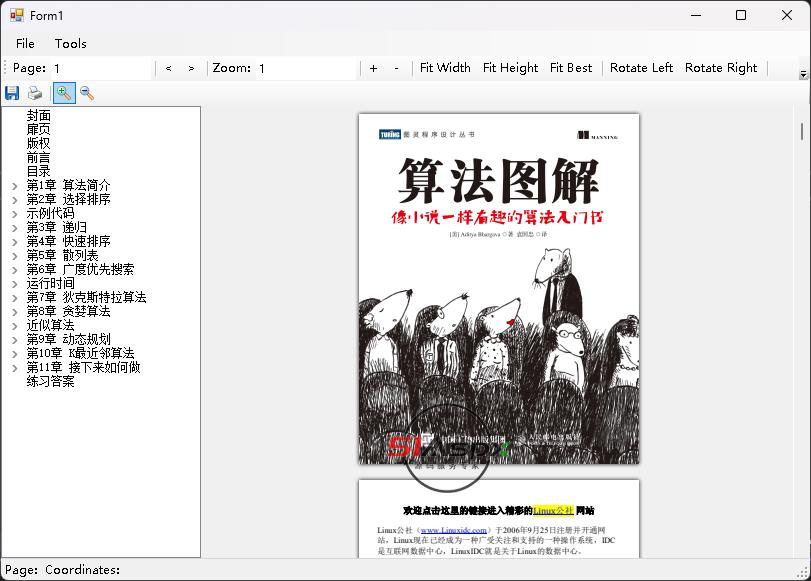Rotate the page with Rotate Right
811x581 pixels.
point(721,68)
